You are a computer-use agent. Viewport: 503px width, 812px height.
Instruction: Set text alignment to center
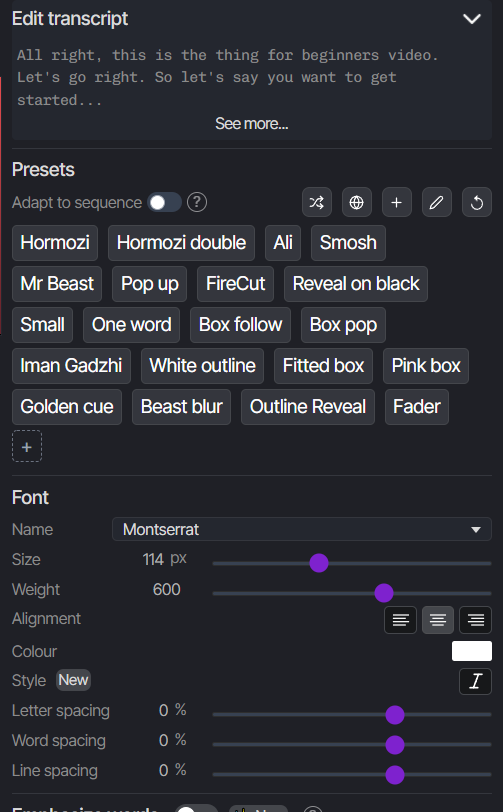438,620
